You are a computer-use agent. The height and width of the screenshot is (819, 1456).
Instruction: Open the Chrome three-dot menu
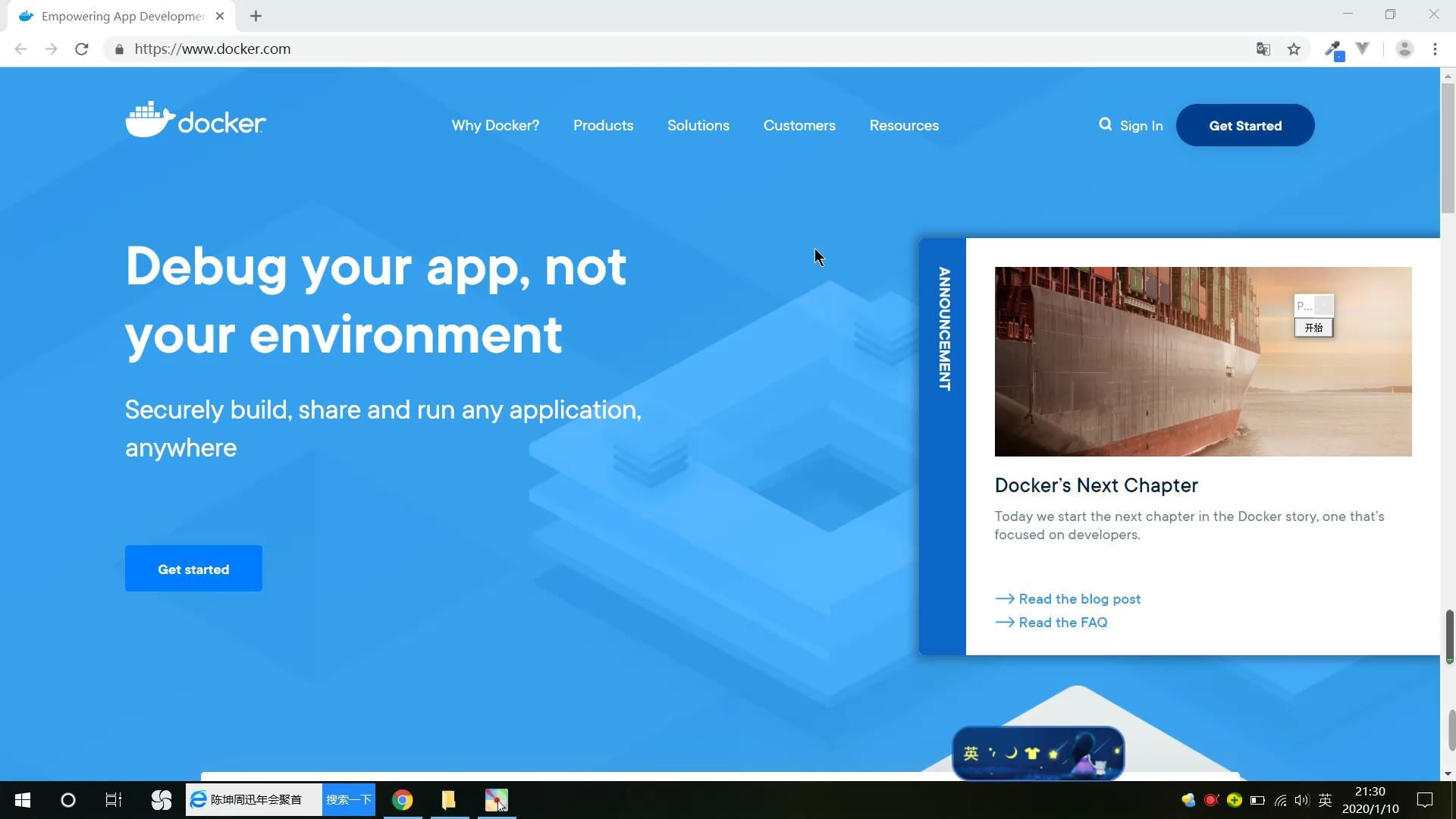(1435, 49)
